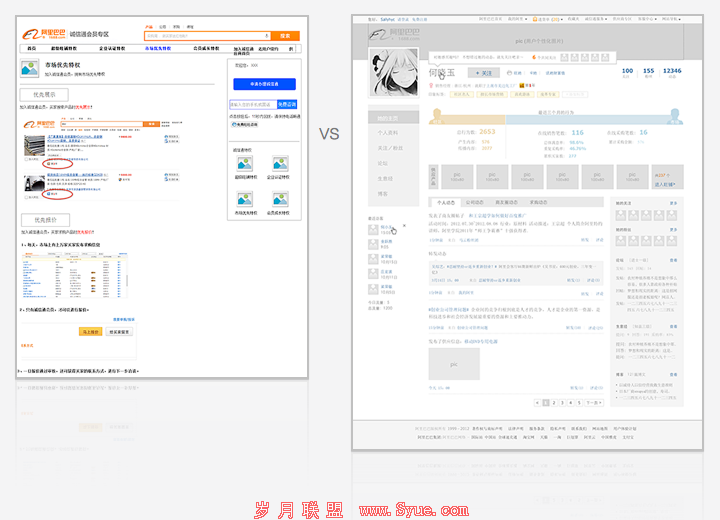Click the blue buyer figure icon on behavior bar
This screenshot has width=720, height=520.
[675, 116]
